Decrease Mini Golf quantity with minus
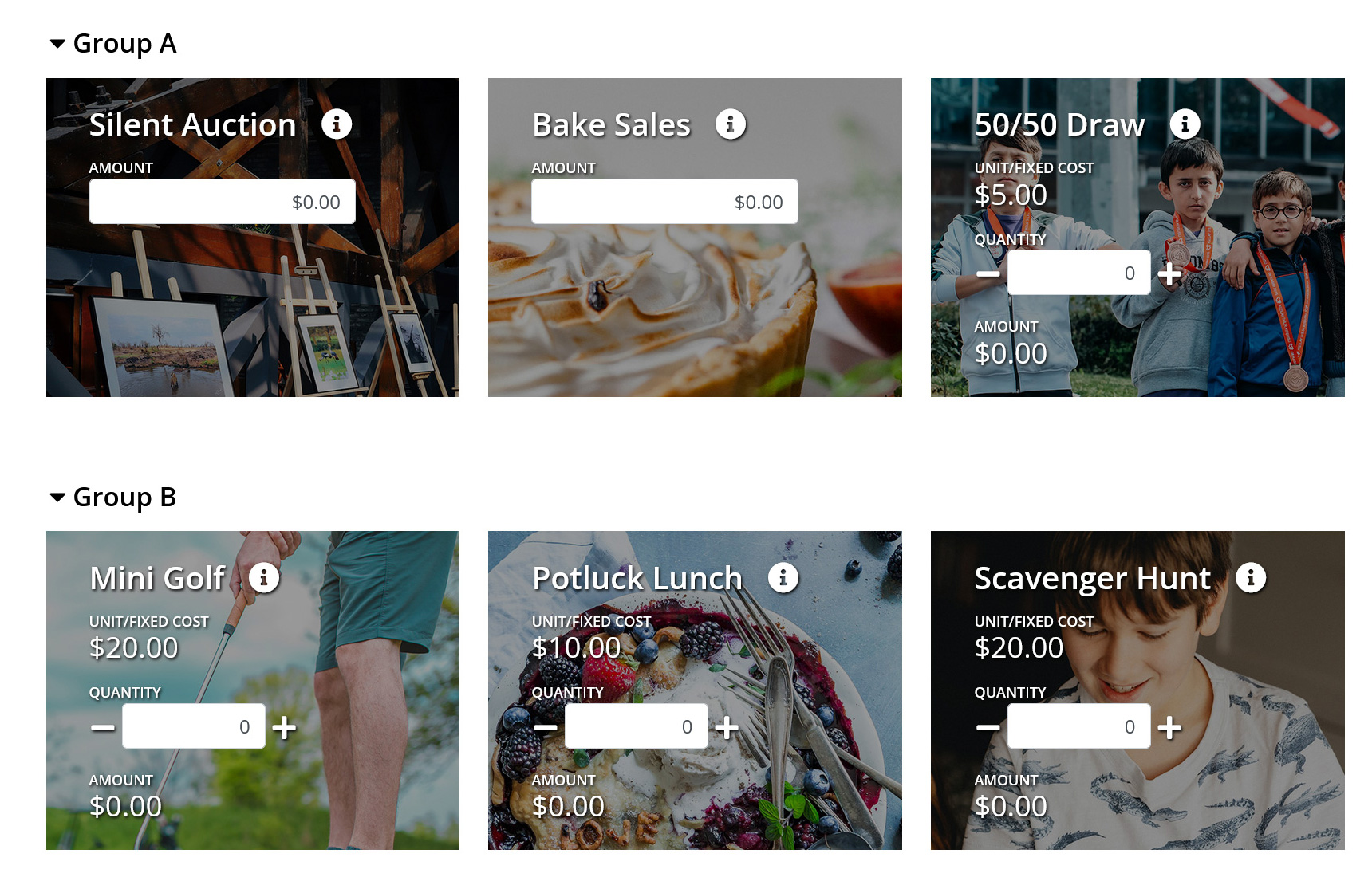The width and height of the screenshot is (1372, 885). click(x=103, y=727)
